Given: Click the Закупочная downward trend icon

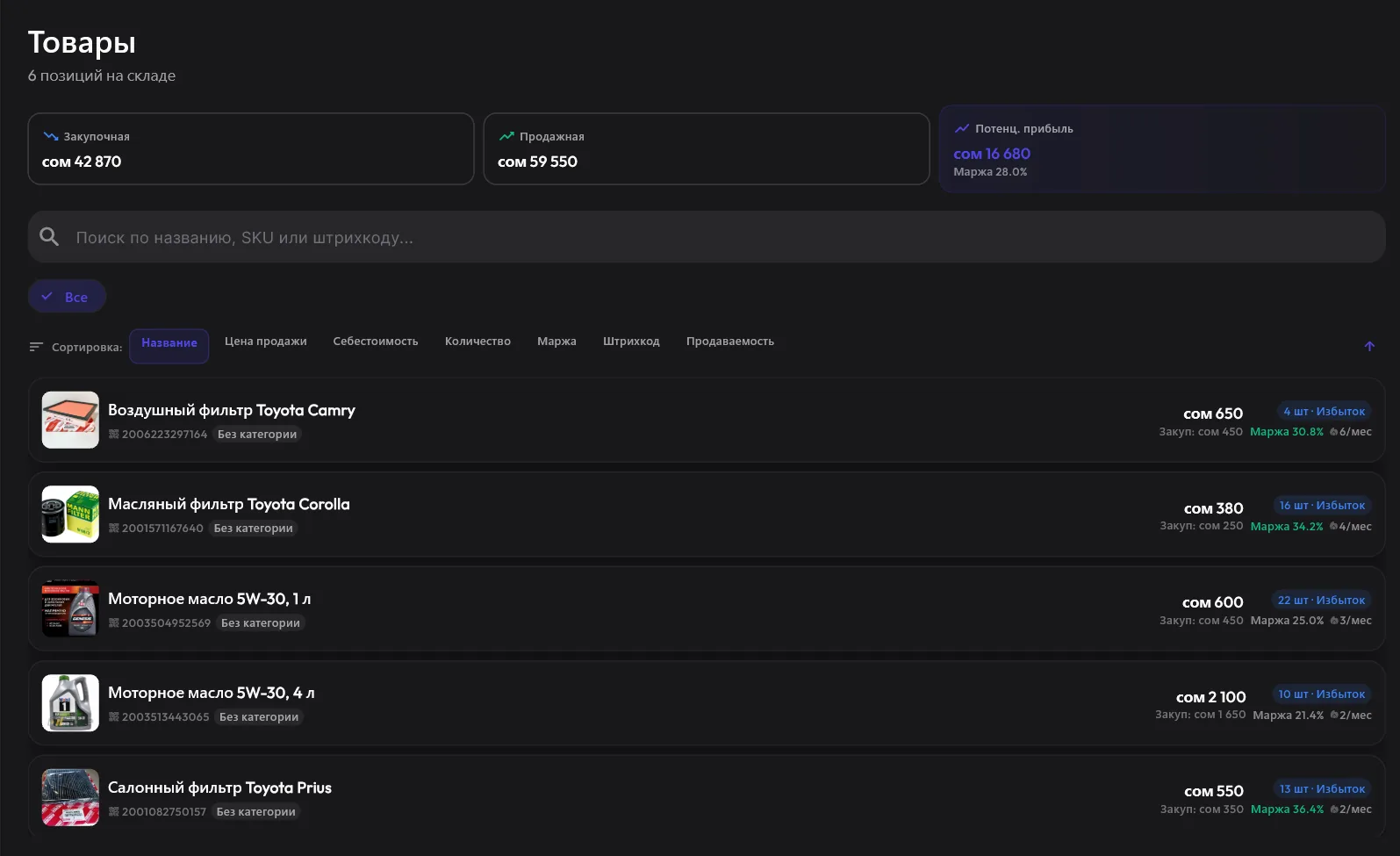Looking at the screenshot, I should tap(51, 136).
